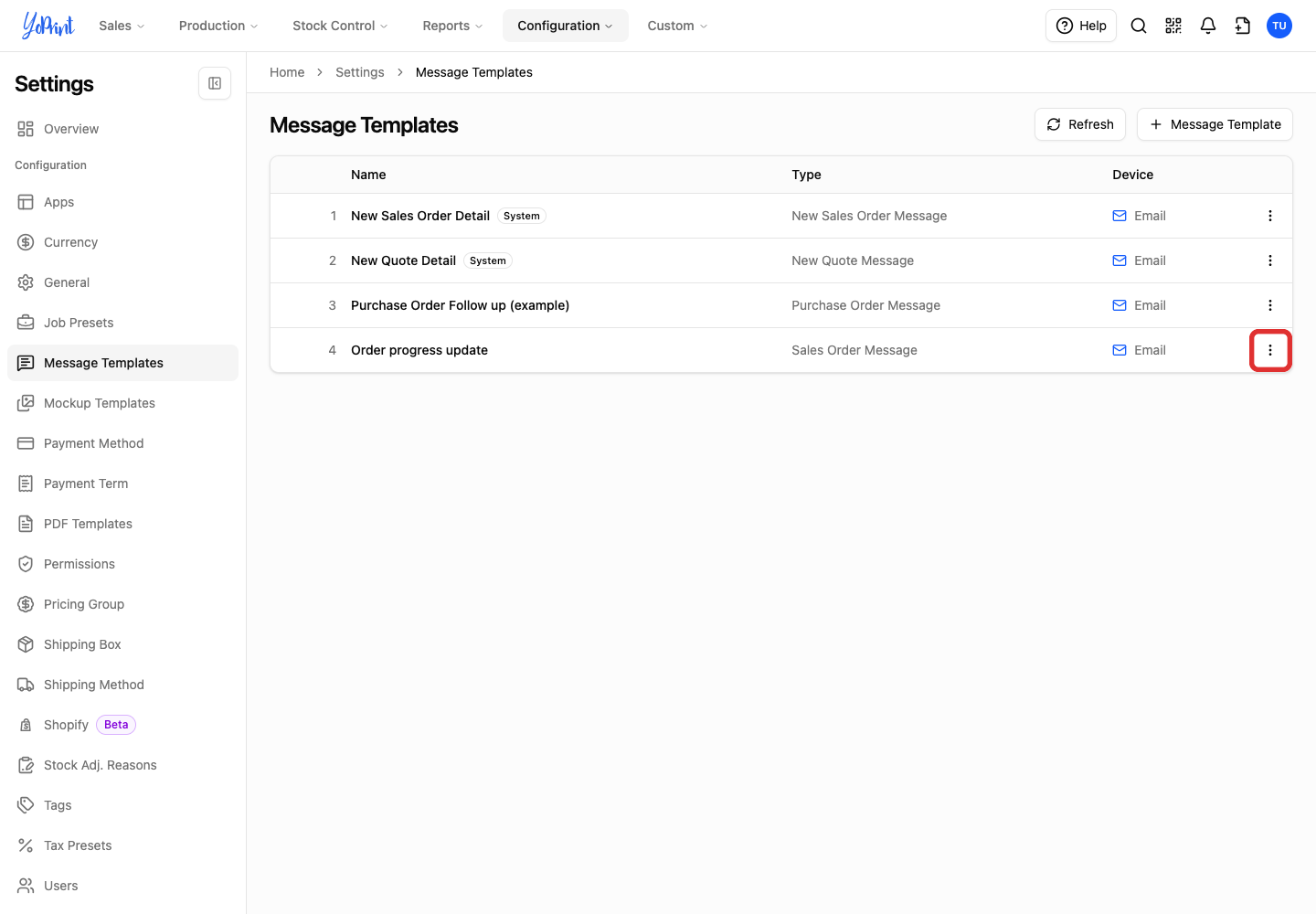Open Job Presets page

[x=122, y=323]
